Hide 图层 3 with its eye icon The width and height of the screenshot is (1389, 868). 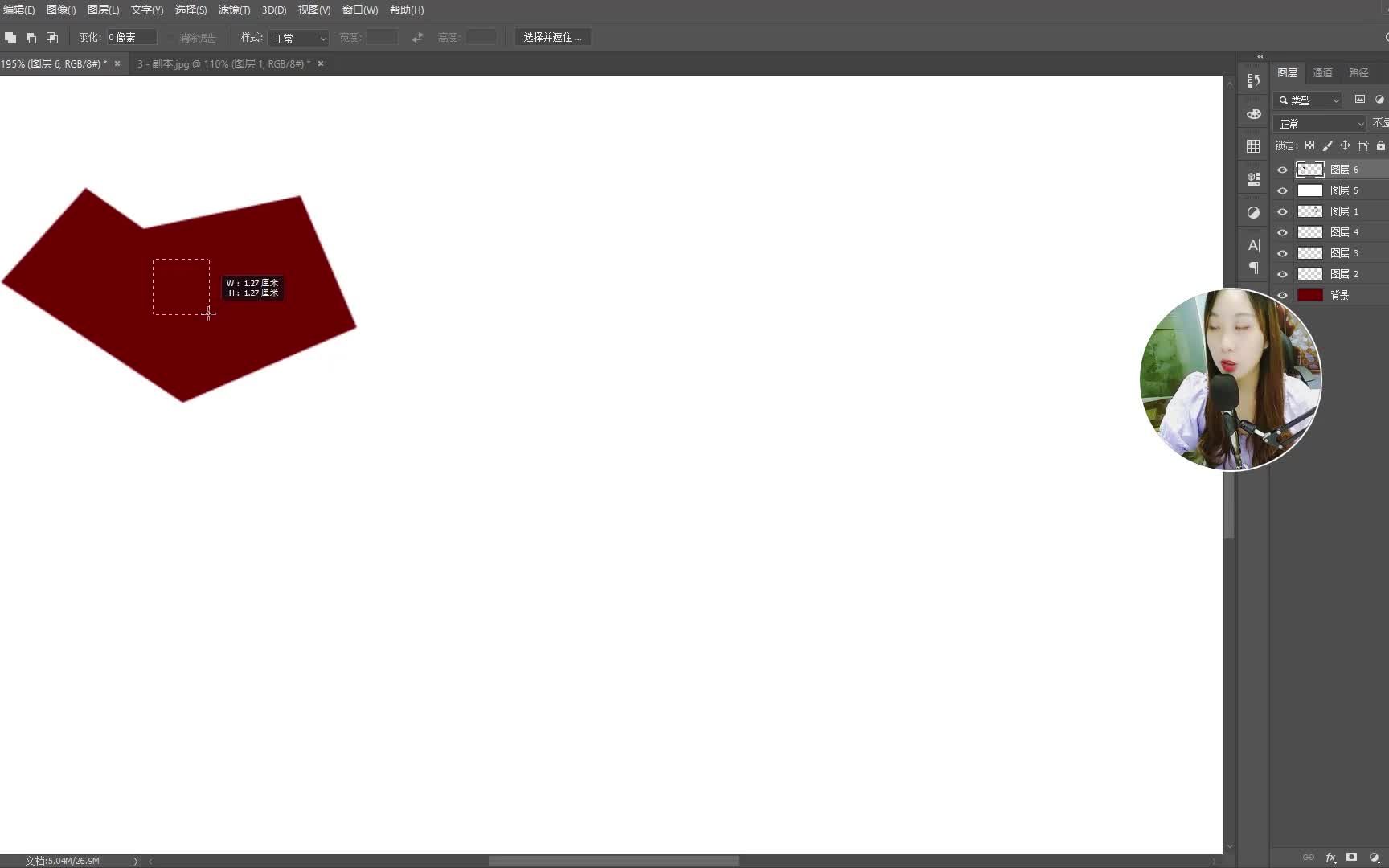[1282, 253]
